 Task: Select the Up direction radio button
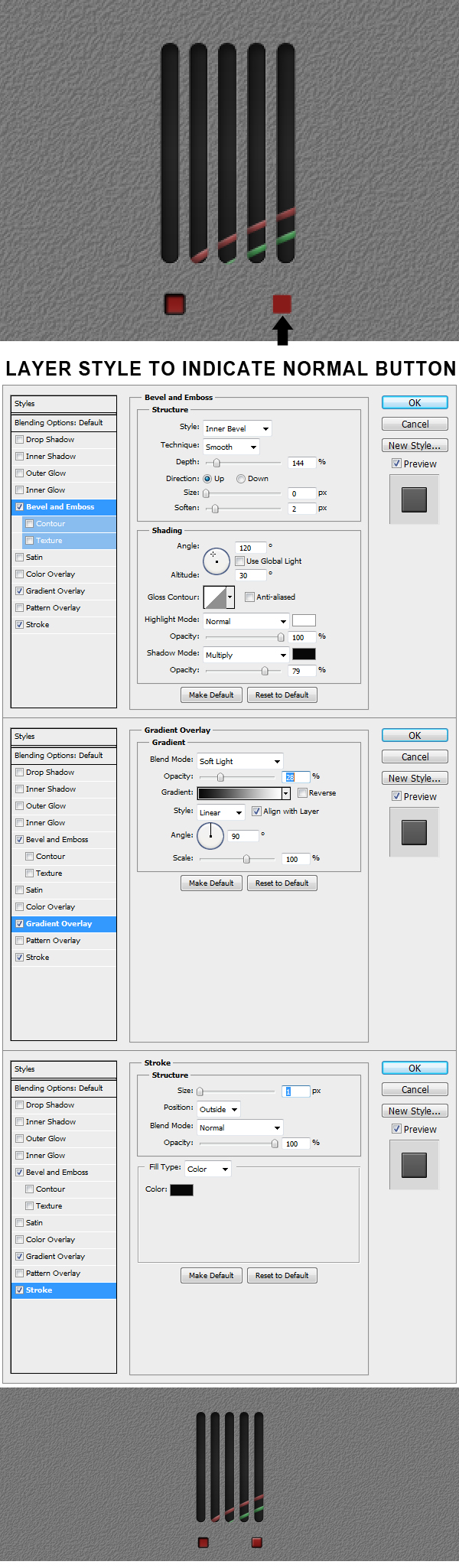coord(207,479)
